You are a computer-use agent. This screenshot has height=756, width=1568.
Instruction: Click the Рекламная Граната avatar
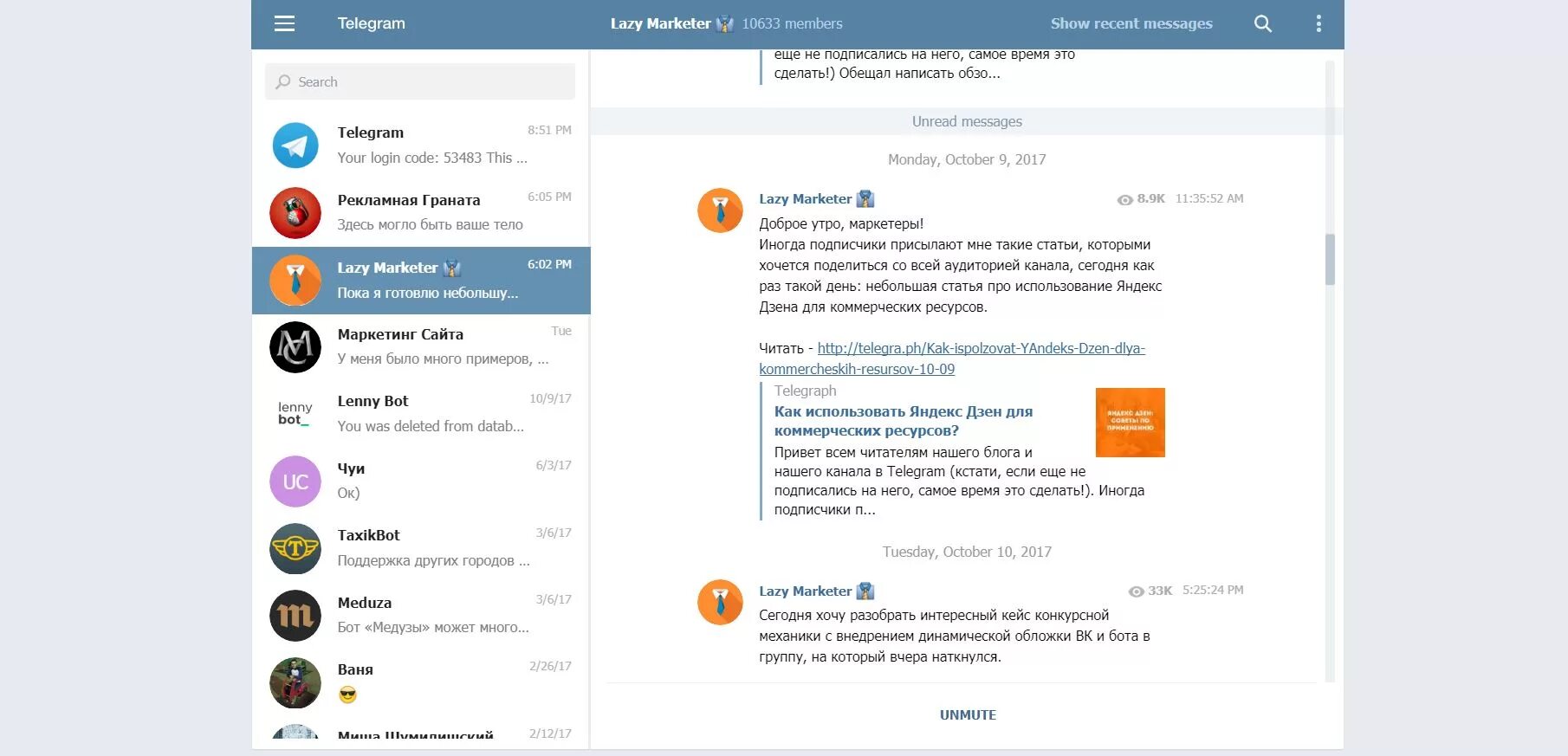295,212
